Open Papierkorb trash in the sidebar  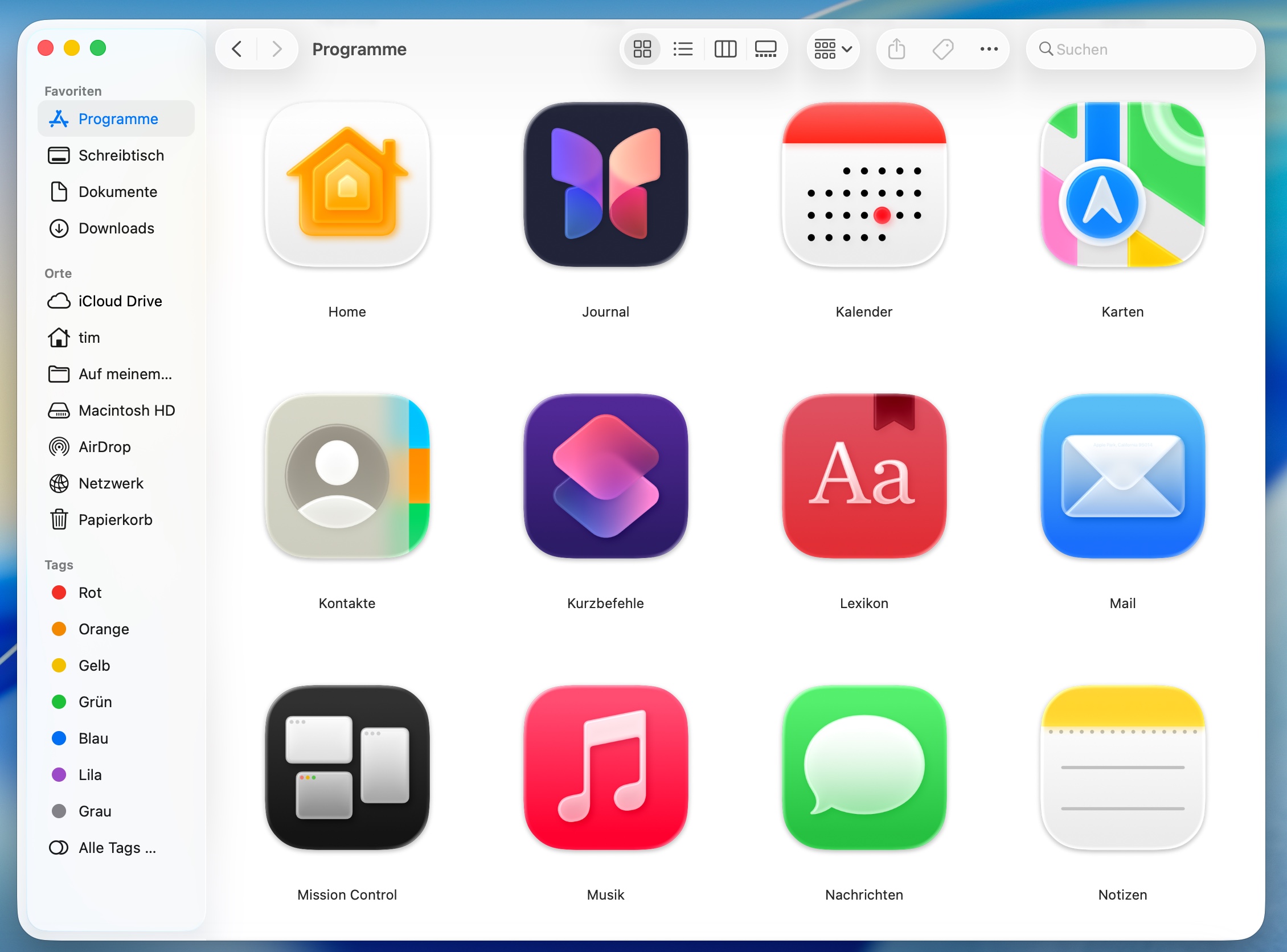[x=116, y=520]
